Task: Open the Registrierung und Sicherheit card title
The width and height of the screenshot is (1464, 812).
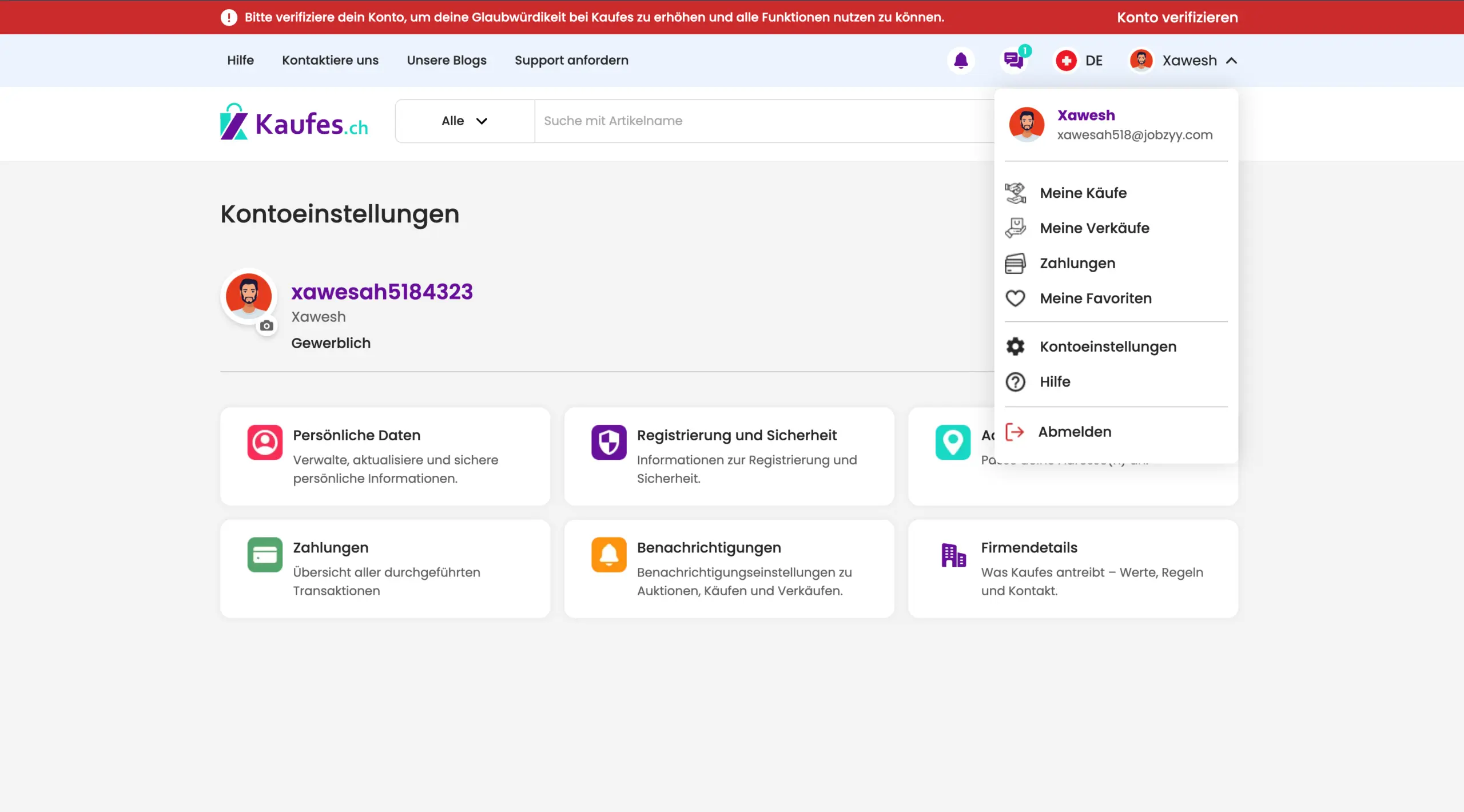Action: pyautogui.click(x=737, y=435)
